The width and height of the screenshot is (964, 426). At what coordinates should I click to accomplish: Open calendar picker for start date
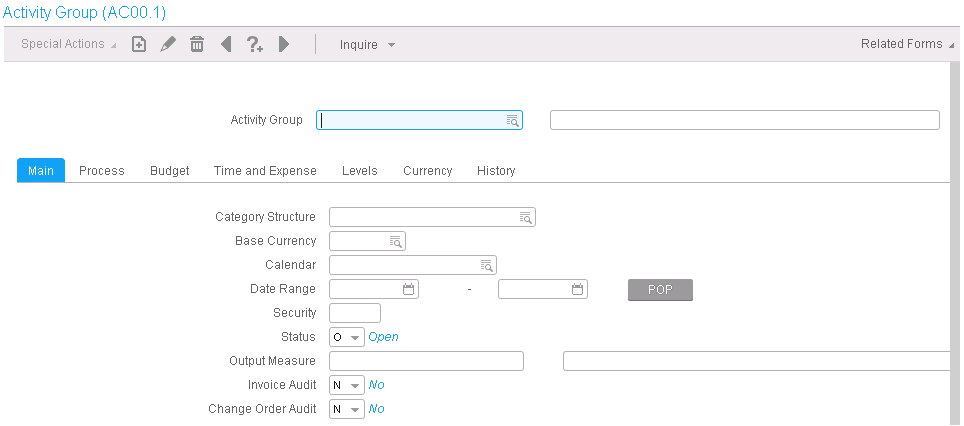click(408, 289)
